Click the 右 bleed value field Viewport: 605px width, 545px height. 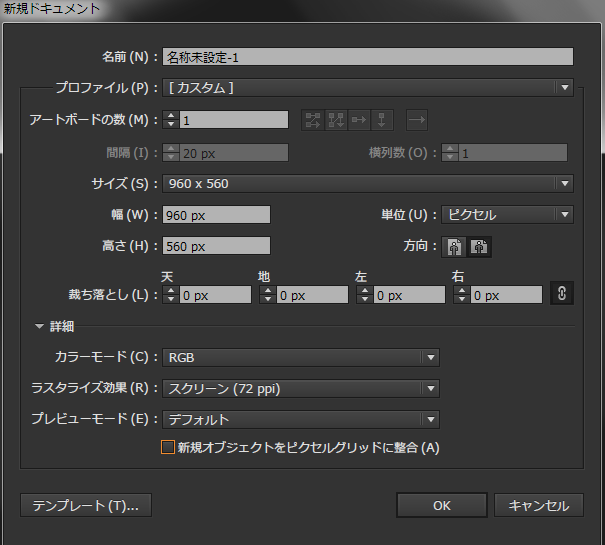(x=506, y=295)
